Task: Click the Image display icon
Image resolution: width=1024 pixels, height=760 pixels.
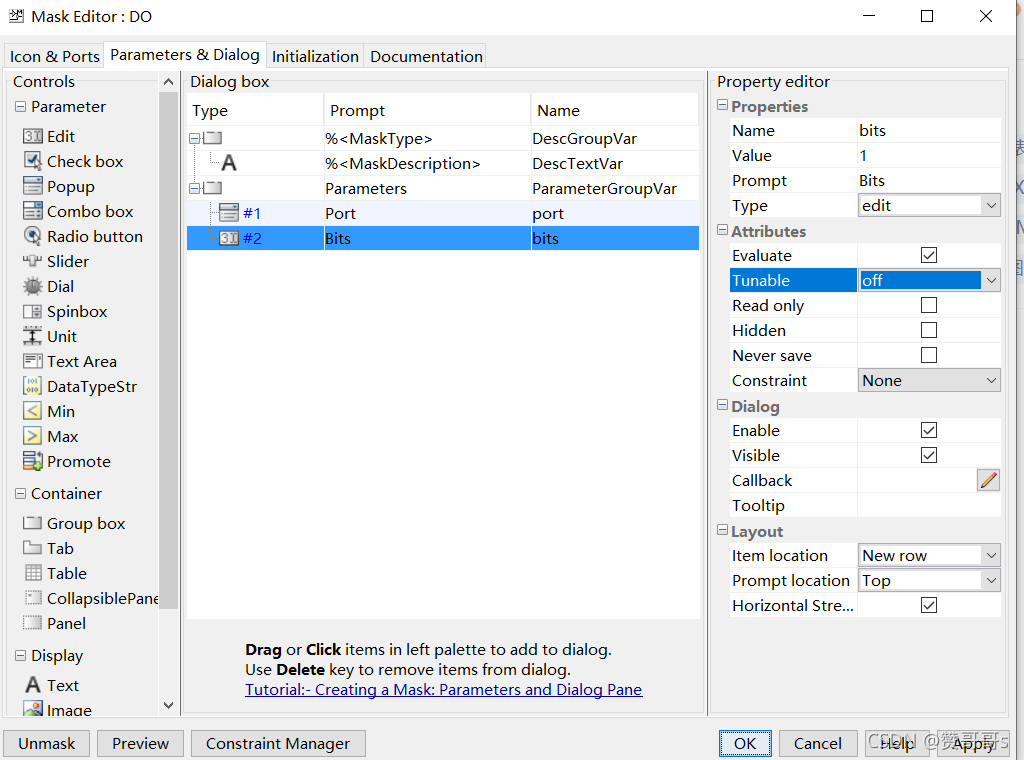Action: pyautogui.click(x=33, y=708)
